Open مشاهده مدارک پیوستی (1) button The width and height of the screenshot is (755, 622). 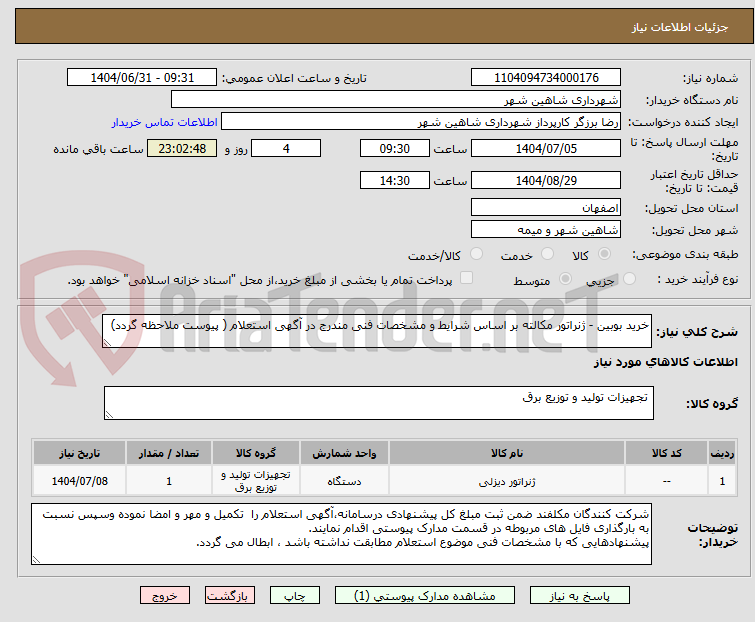(425, 596)
